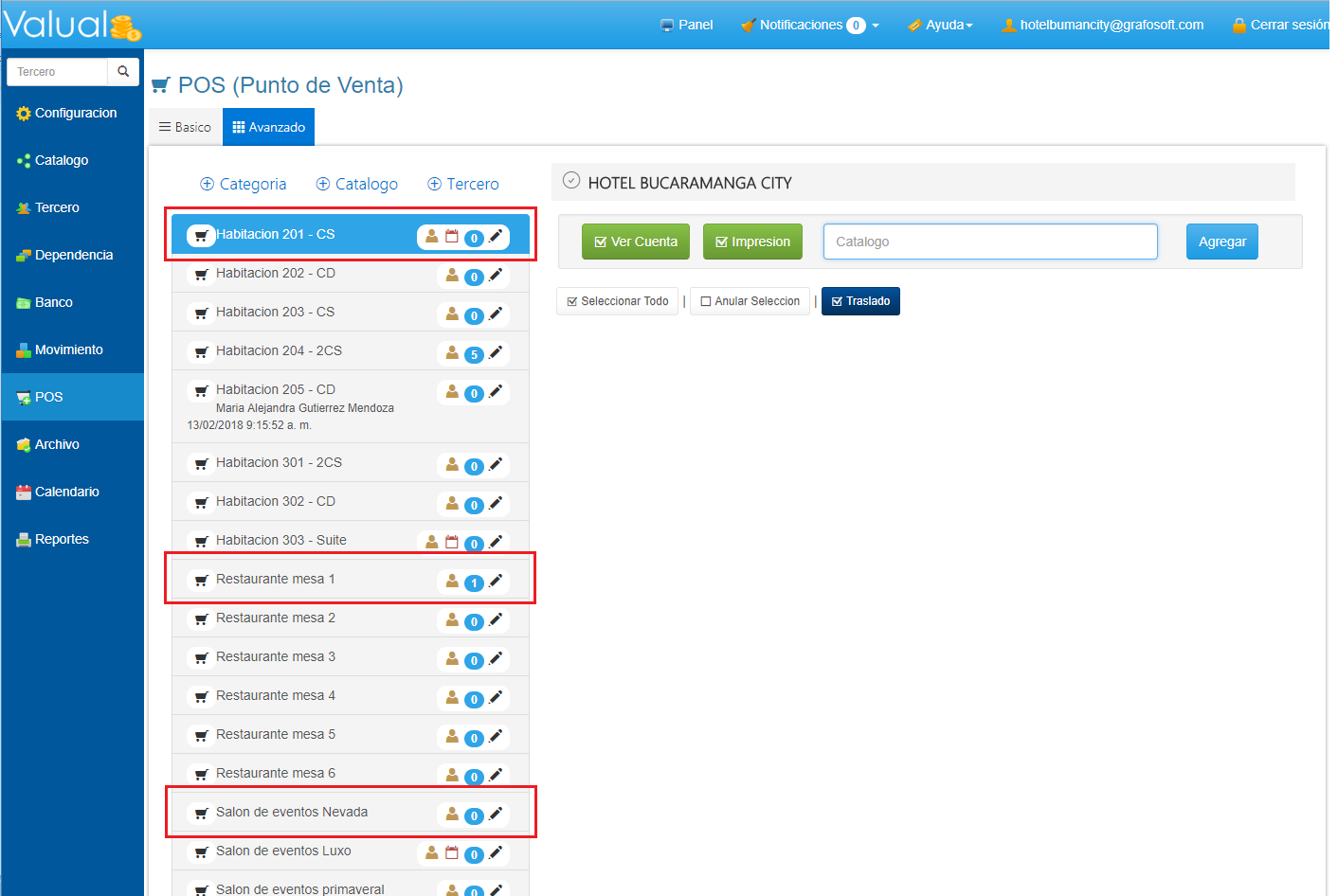The width and height of the screenshot is (1338, 896).
Task: Click the calendar icon on Habitacion 303 - Suite
Action: [x=452, y=543]
